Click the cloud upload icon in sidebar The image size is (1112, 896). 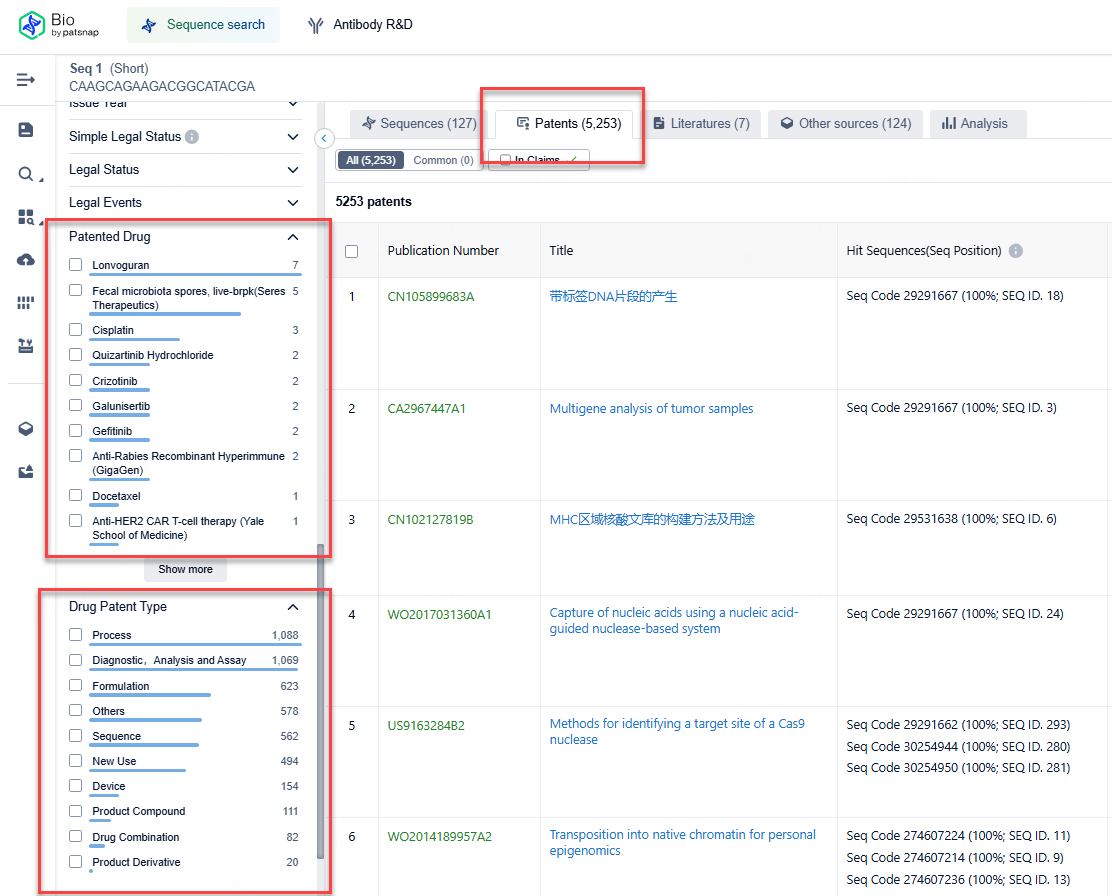pos(26,260)
